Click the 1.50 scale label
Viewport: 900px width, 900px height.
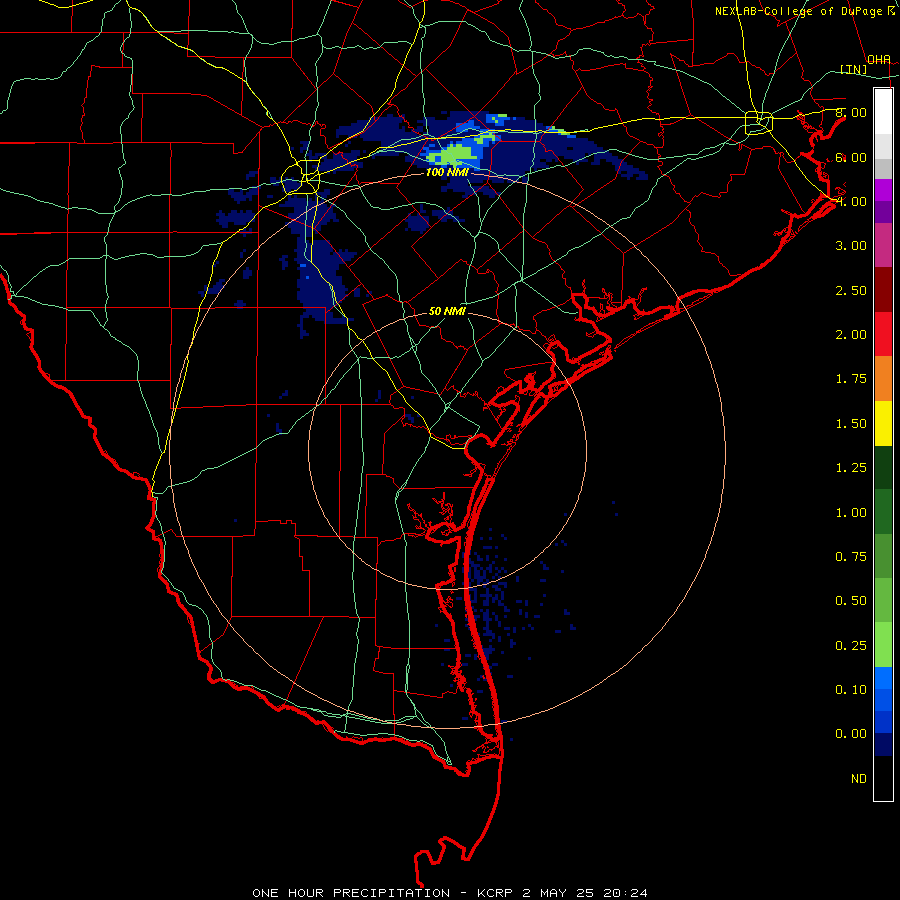851,424
